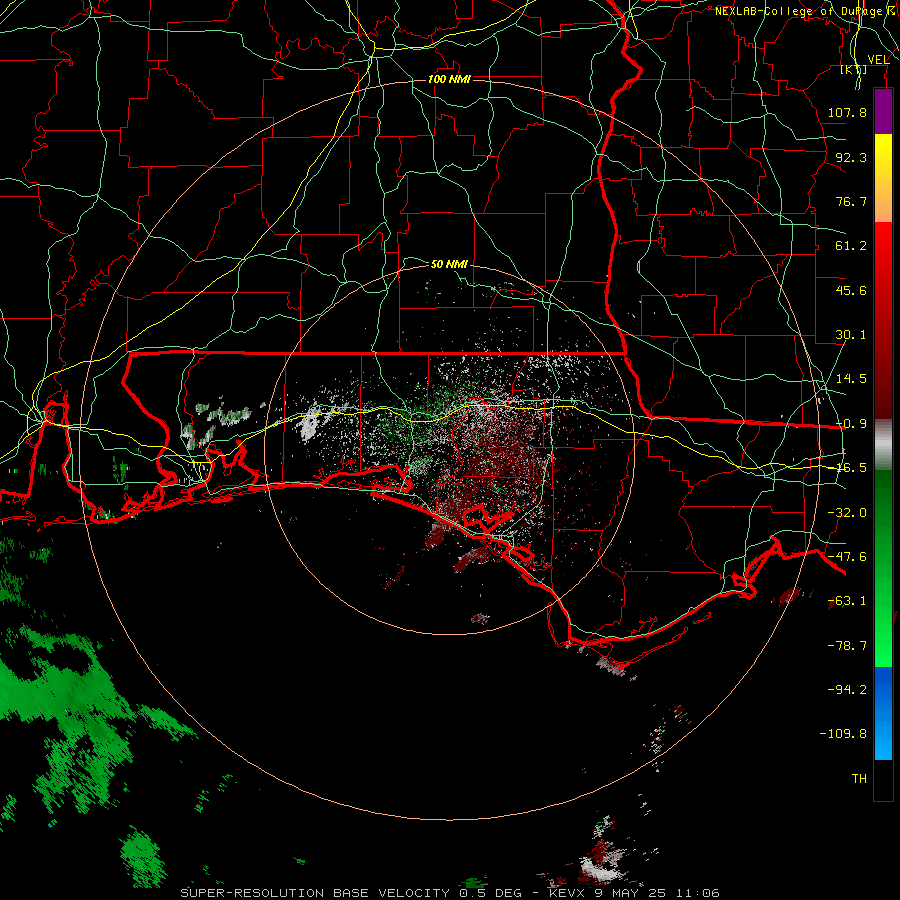This screenshot has width=900, height=900.
Task: Click the TH threshold label
Action: click(x=859, y=779)
